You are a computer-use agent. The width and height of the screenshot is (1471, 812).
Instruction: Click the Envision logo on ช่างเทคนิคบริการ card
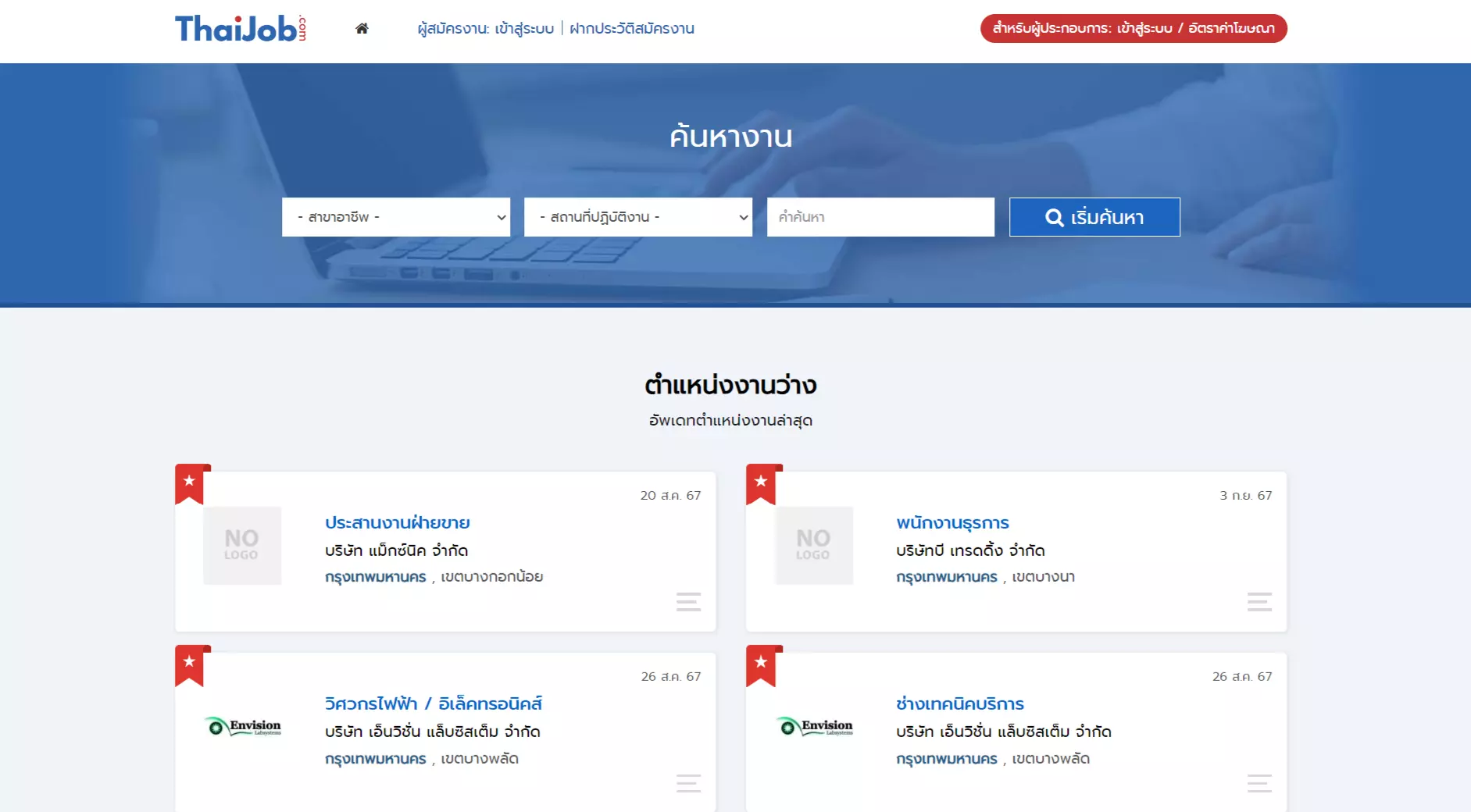click(x=814, y=727)
